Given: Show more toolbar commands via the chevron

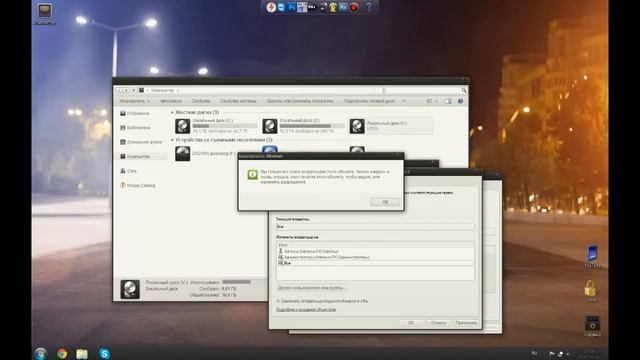Looking at the screenshot, I should click(x=404, y=101).
